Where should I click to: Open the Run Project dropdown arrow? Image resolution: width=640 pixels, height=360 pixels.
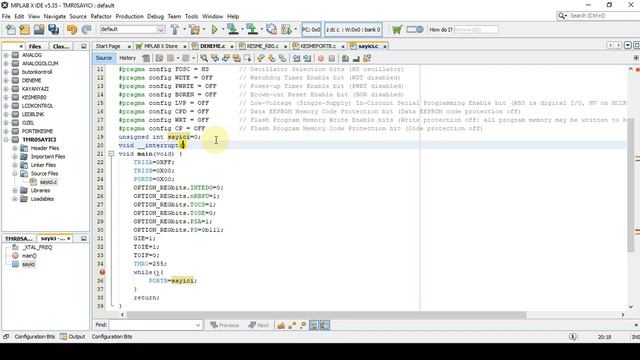tap(223, 29)
